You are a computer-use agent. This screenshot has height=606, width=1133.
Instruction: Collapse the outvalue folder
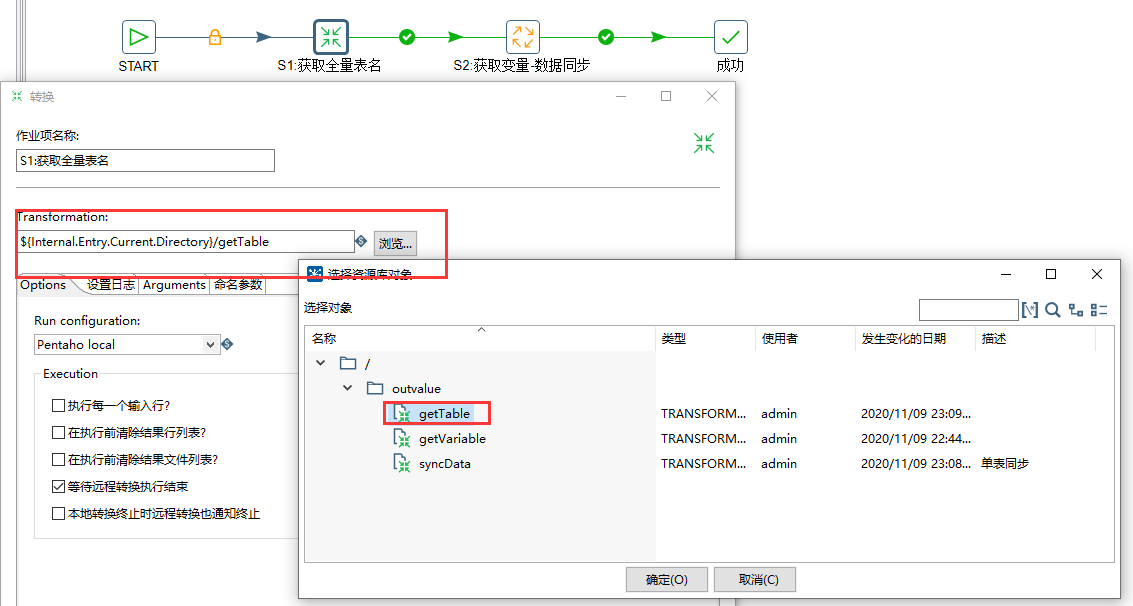click(x=348, y=388)
